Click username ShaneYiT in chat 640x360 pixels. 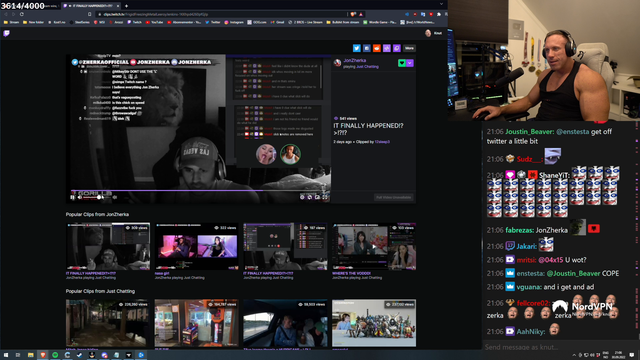click(x=554, y=175)
